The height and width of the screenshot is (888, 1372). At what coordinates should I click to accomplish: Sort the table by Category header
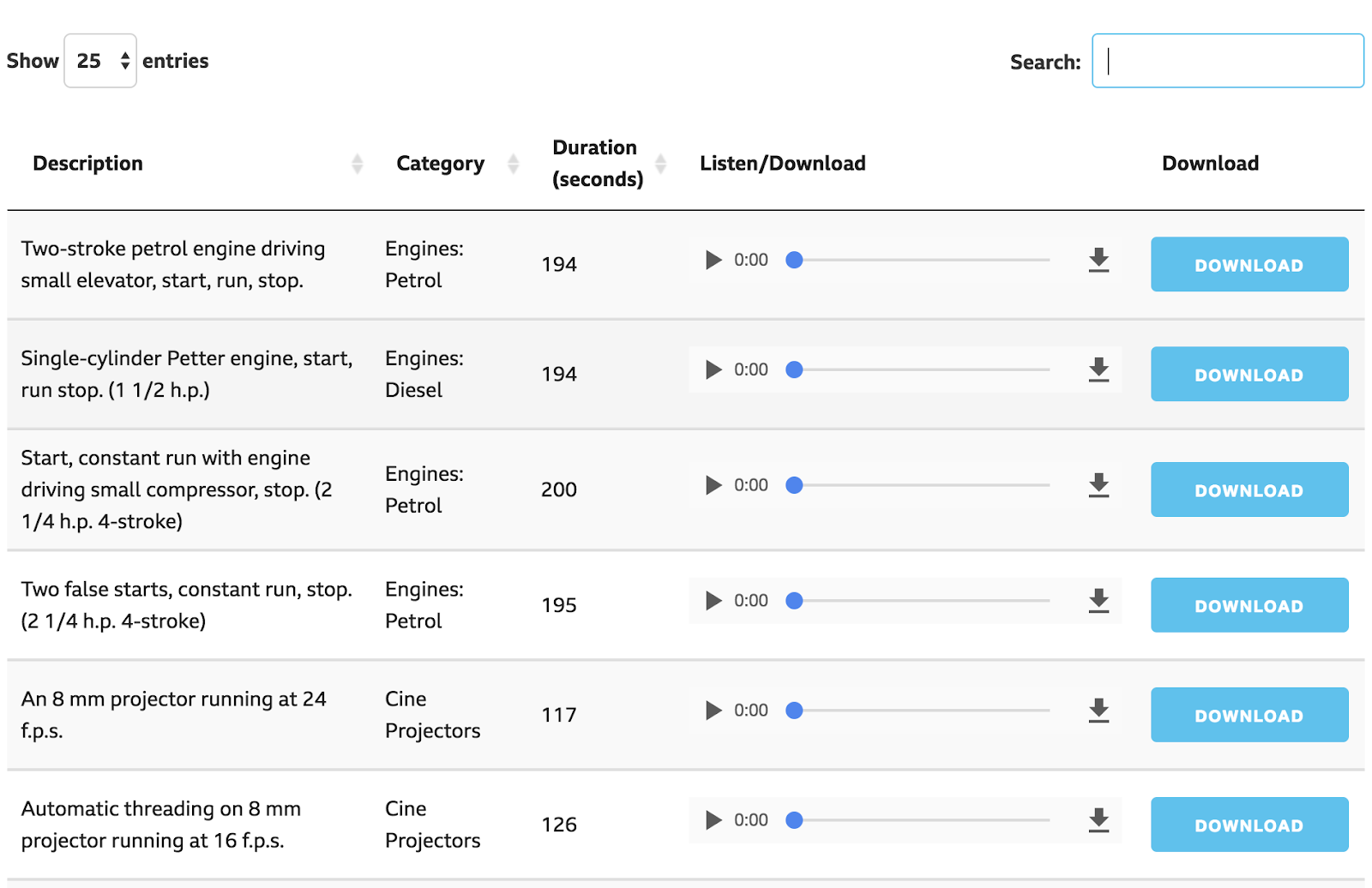point(513,163)
